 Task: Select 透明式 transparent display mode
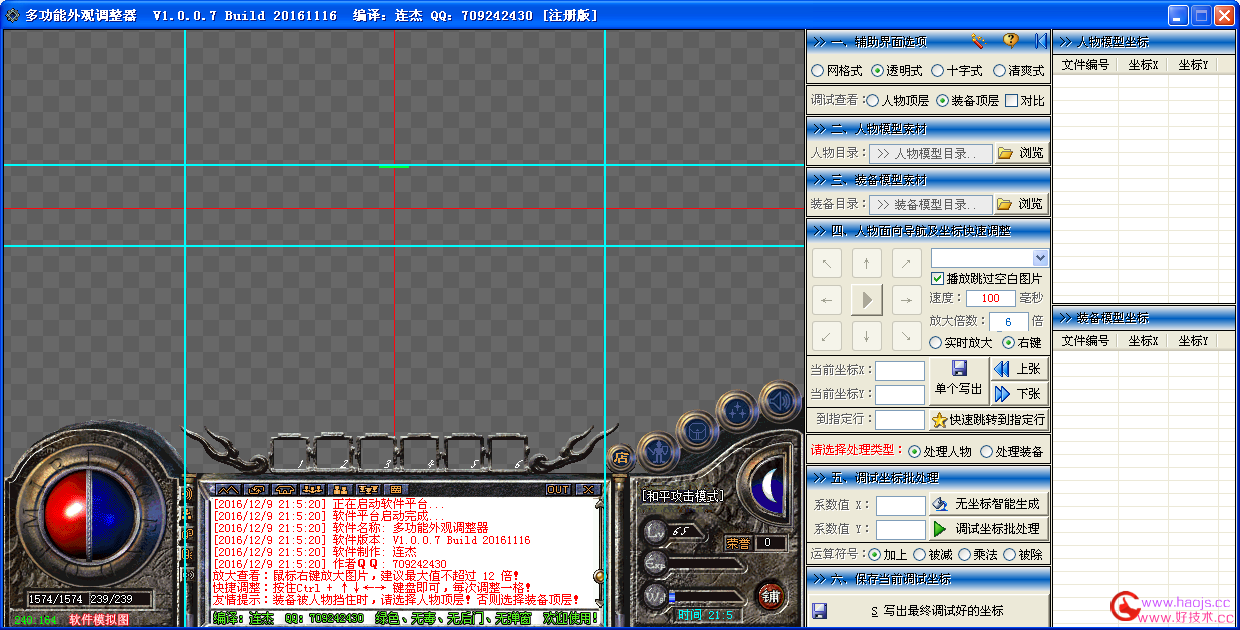[897, 71]
